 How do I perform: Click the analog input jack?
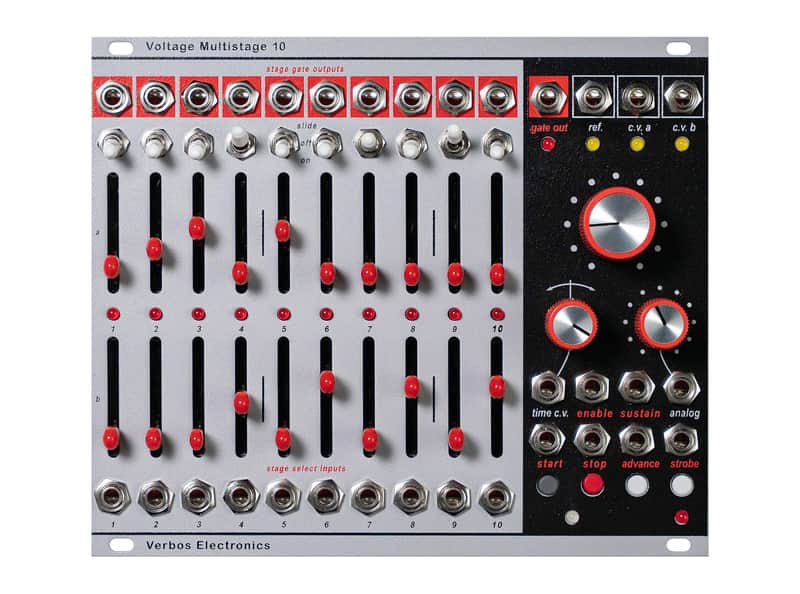pos(682,388)
